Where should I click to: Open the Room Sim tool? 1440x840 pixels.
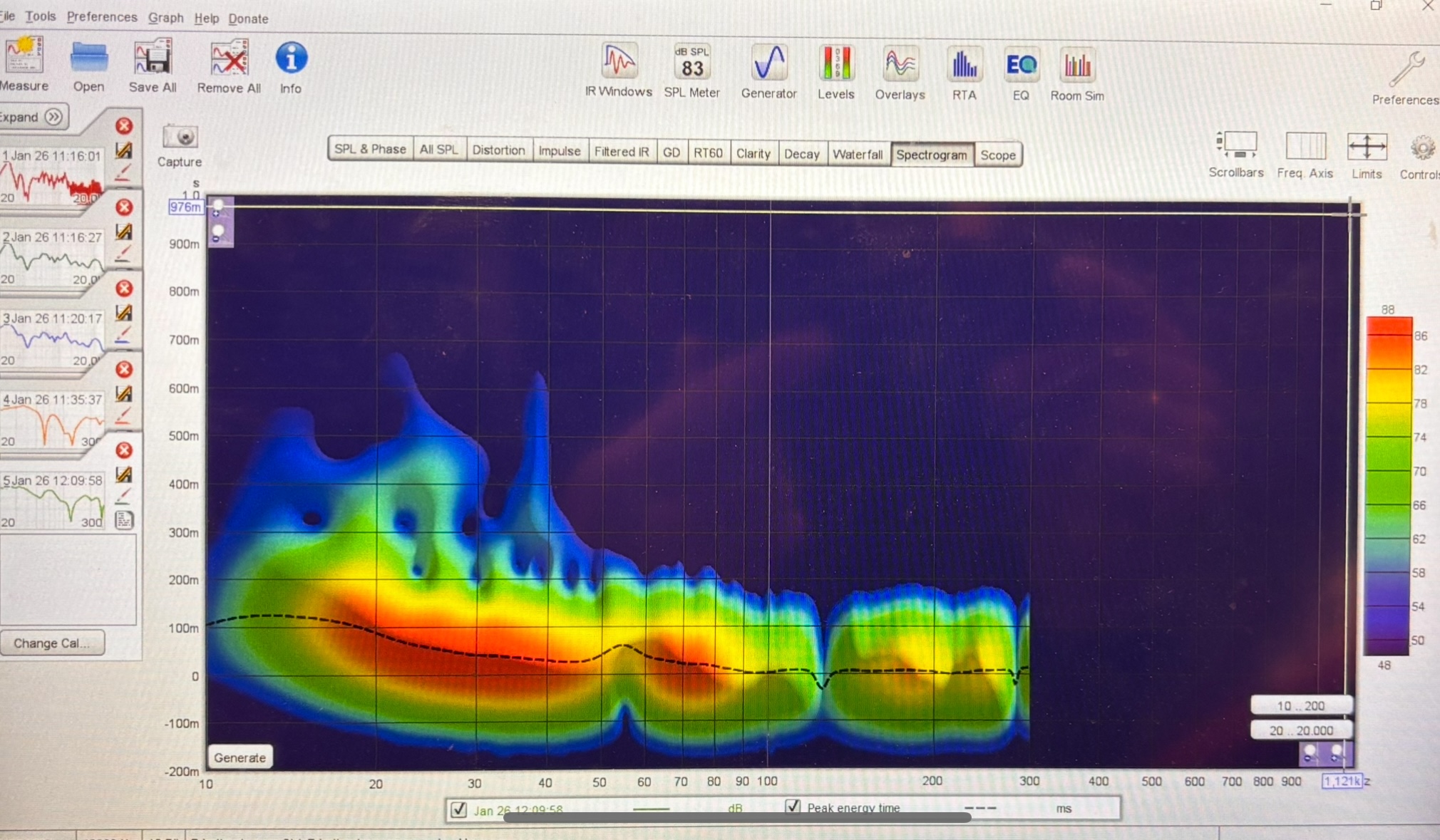click(x=1076, y=67)
